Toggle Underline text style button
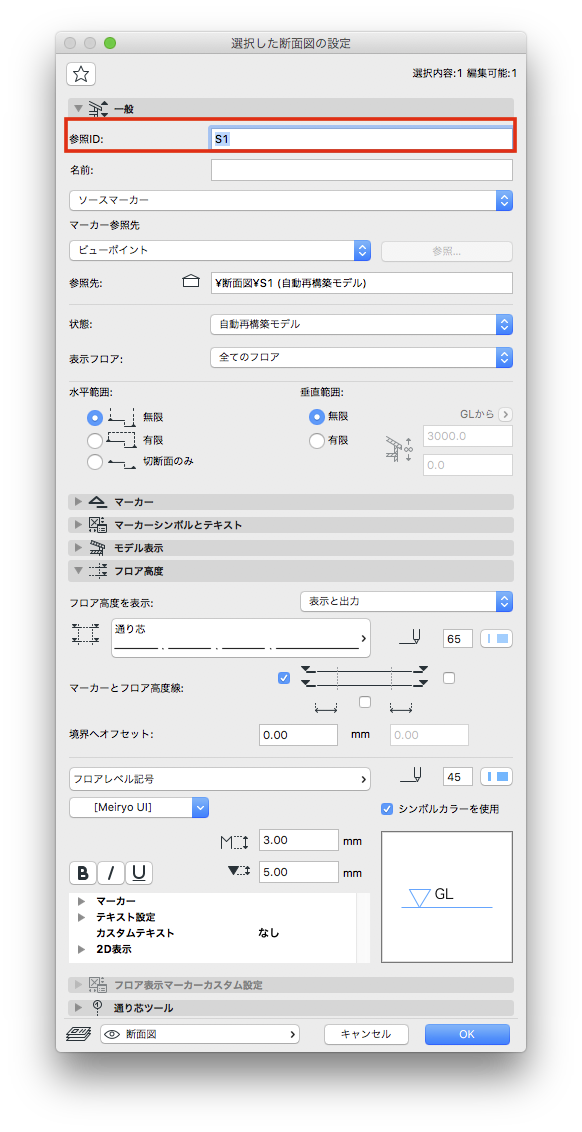 coord(139,873)
